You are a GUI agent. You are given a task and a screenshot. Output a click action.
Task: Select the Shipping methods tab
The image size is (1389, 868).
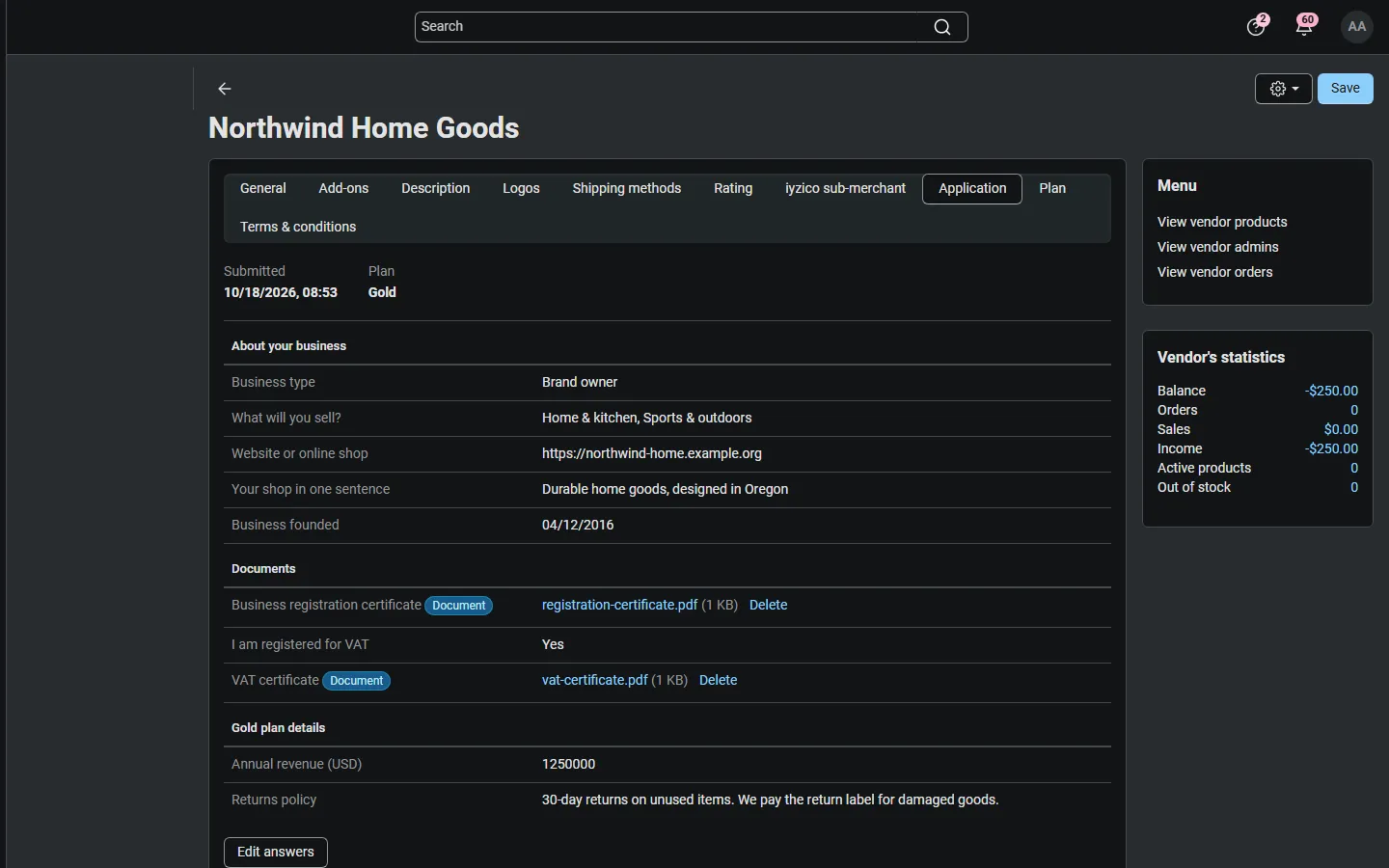[x=627, y=189]
